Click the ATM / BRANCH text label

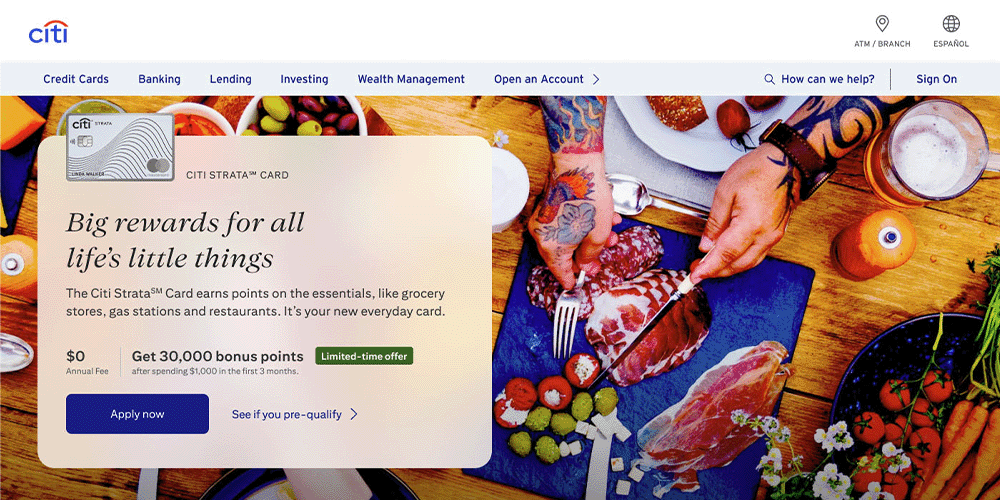coord(882,44)
